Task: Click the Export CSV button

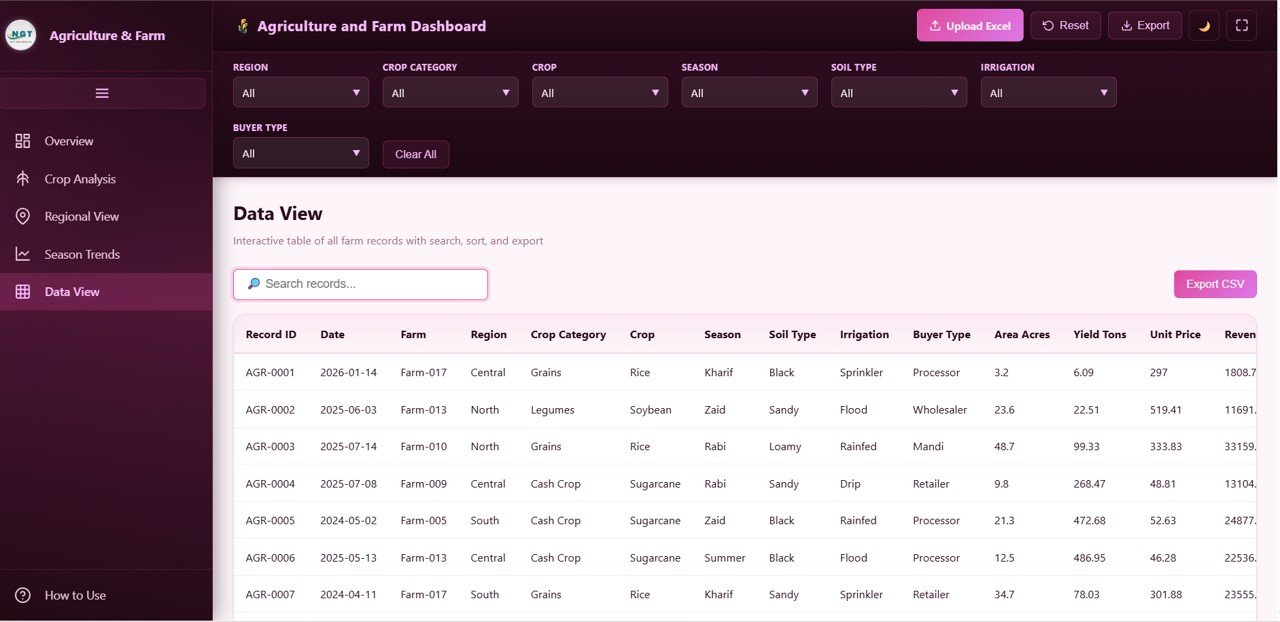Action: pos(1215,284)
